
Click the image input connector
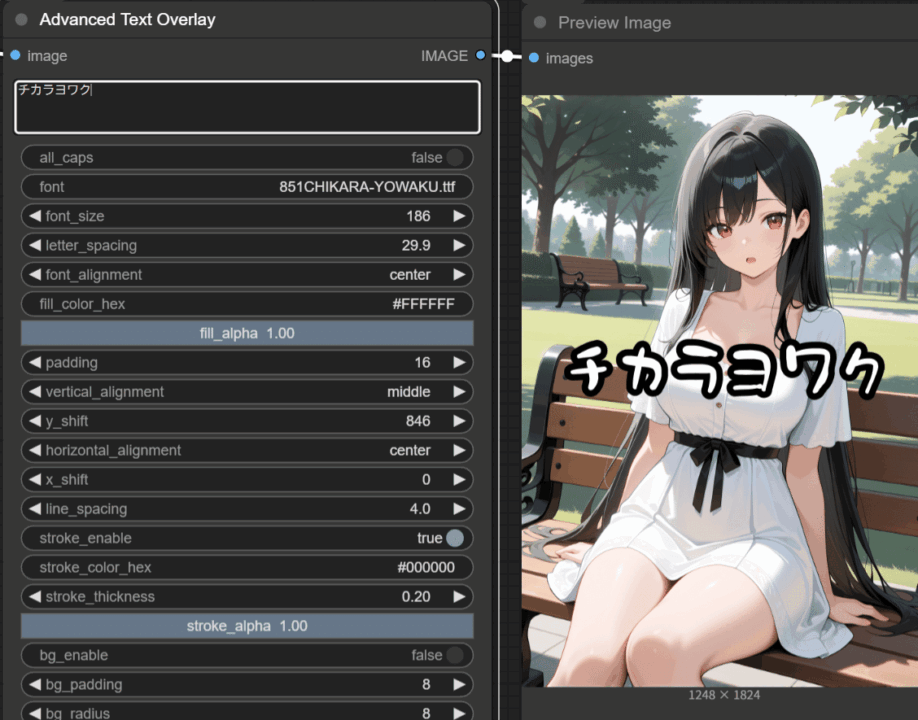15,55
